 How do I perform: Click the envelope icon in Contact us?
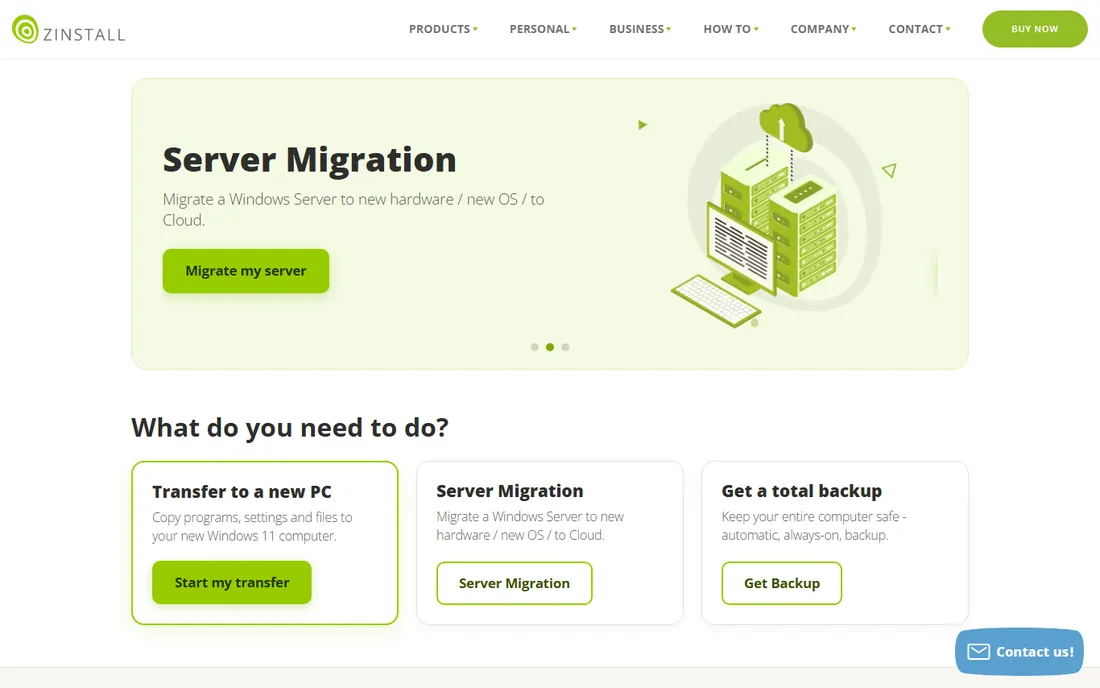point(979,652)
